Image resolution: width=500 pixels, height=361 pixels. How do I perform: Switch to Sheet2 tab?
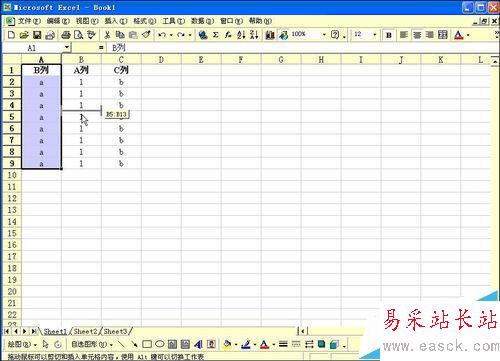(x=85, y=331)
